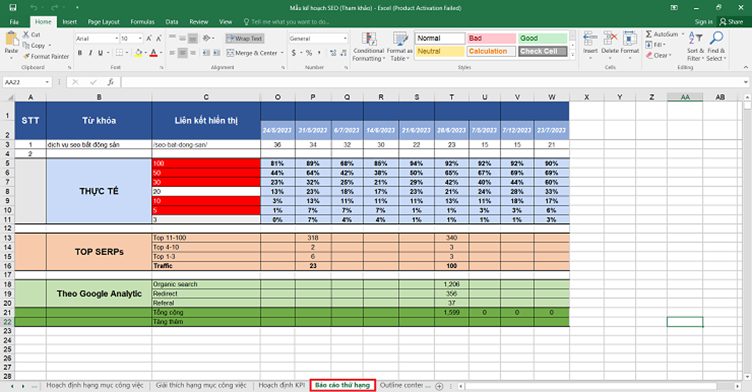Open Conditional Formatting menu
The height and width of the screenshot is (392, 752).
tap(368, 47)
